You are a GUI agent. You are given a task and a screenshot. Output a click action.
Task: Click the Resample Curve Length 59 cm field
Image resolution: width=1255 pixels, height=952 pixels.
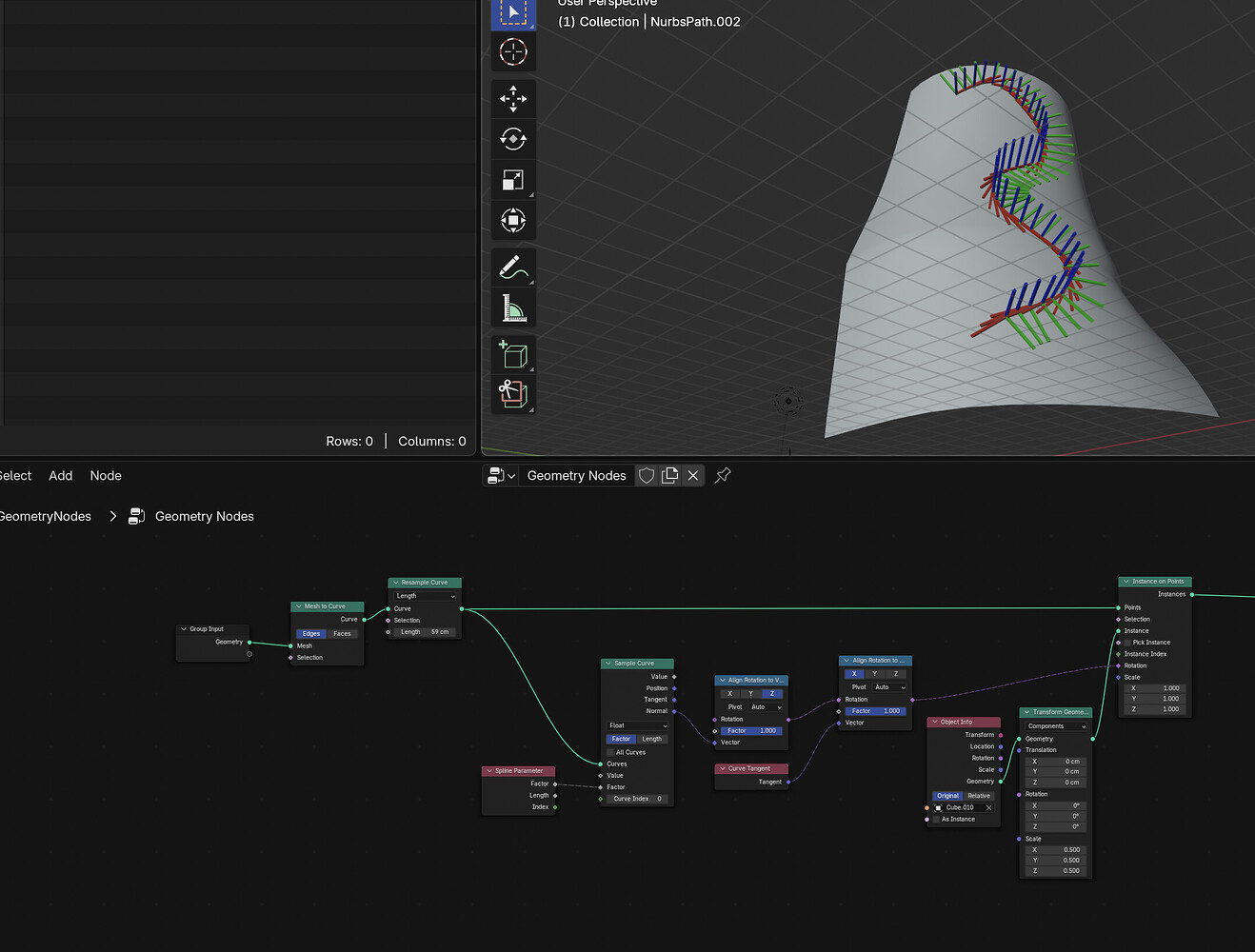425,632
